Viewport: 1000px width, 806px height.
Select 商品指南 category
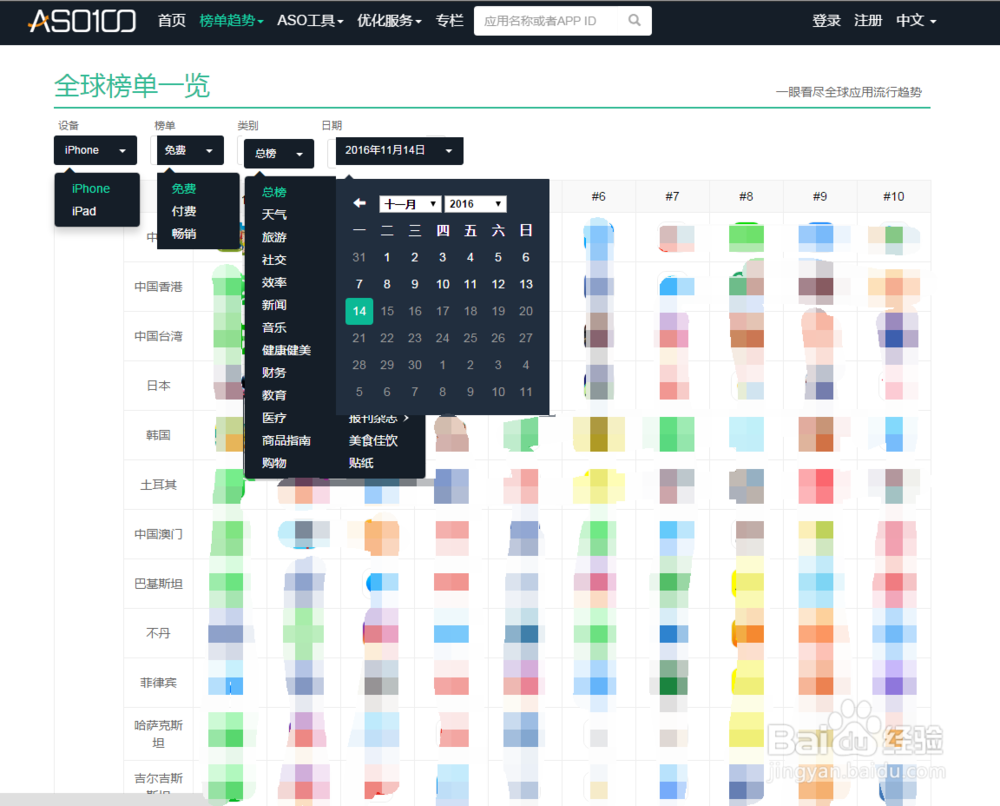pos(286,441)
